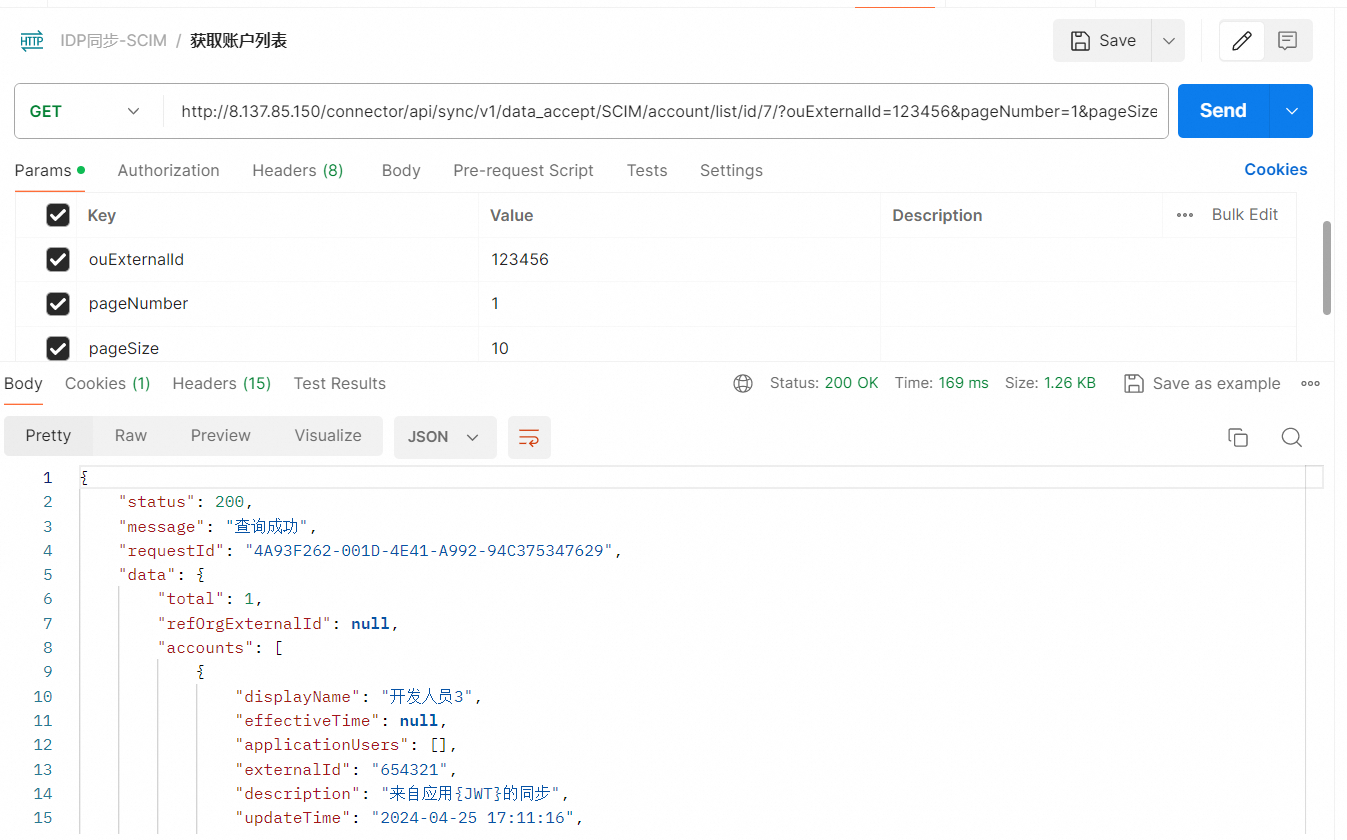Open the Headers (8) request tab
The width and height of the screenshot is (1347, 840).
tap(298, 170)
